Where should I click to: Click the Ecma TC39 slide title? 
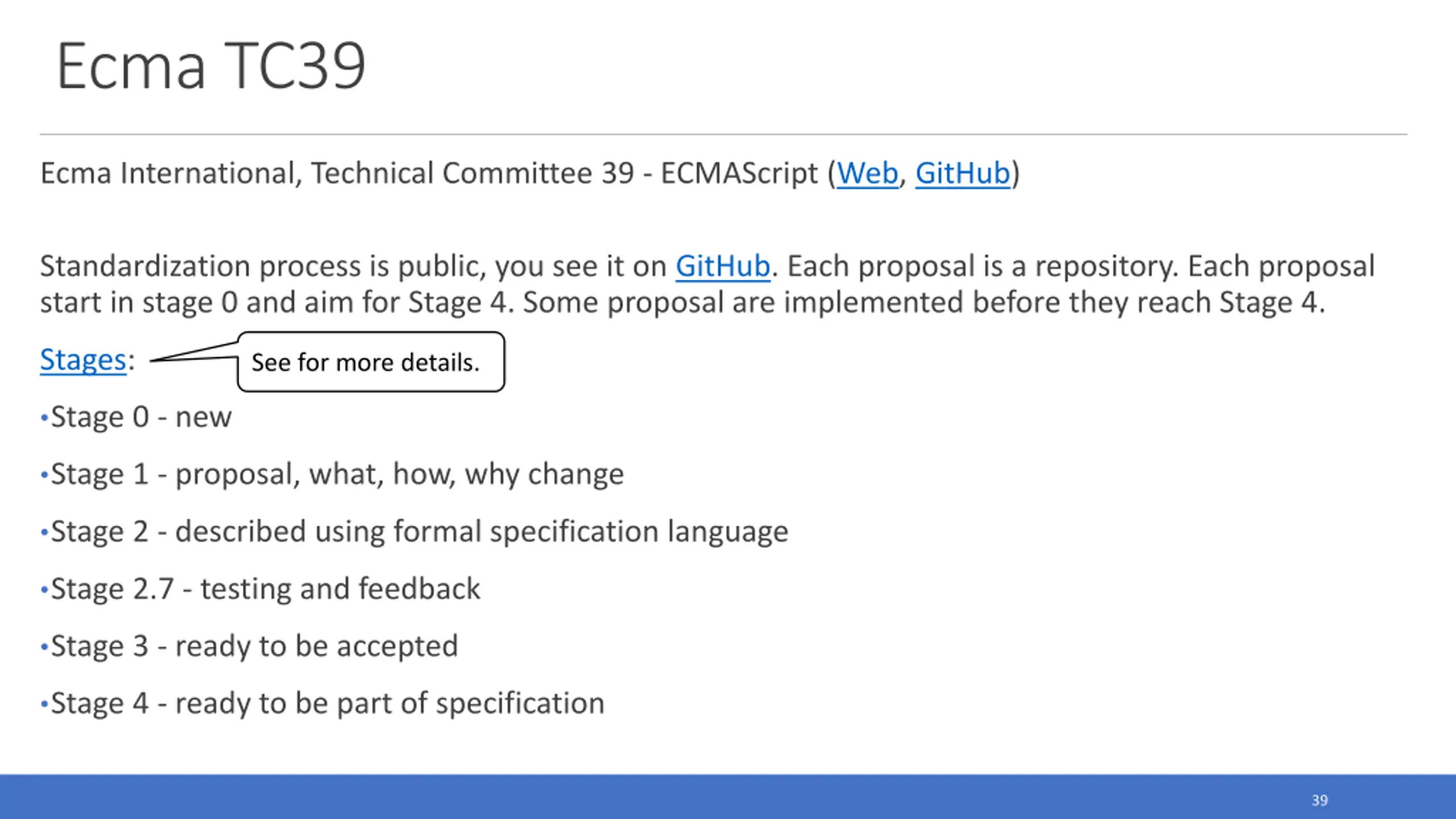click(x=211, y=66)
